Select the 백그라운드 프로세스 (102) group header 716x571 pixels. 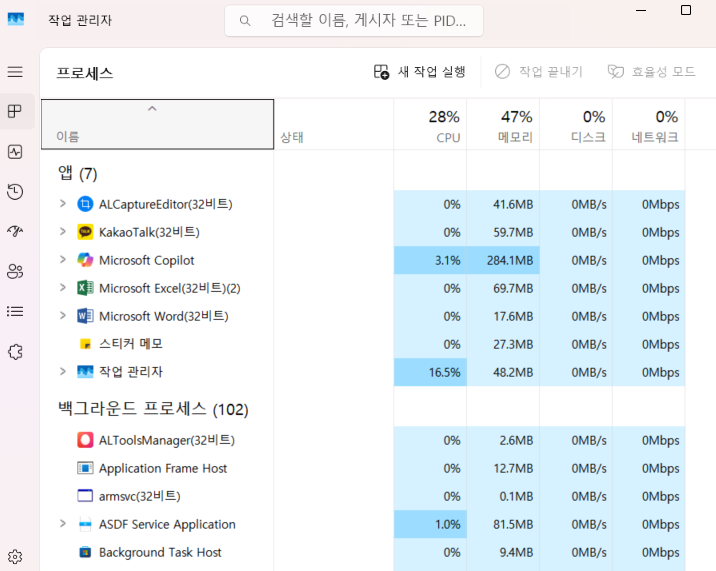(153, 408)
